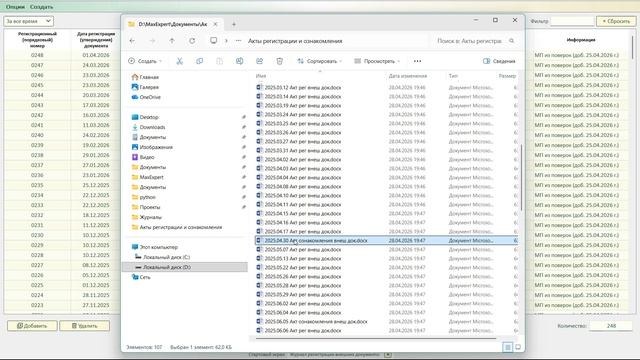Click Word icon of 2025.03.12 Акт рег file

tap(259, 87)
